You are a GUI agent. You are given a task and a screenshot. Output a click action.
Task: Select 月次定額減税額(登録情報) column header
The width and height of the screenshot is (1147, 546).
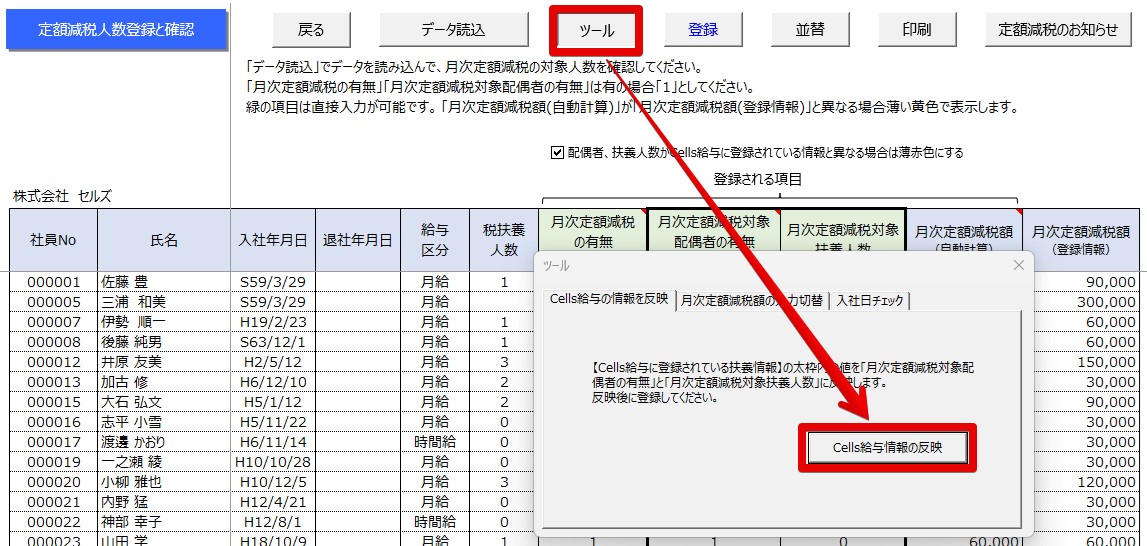pos(1080,240)
